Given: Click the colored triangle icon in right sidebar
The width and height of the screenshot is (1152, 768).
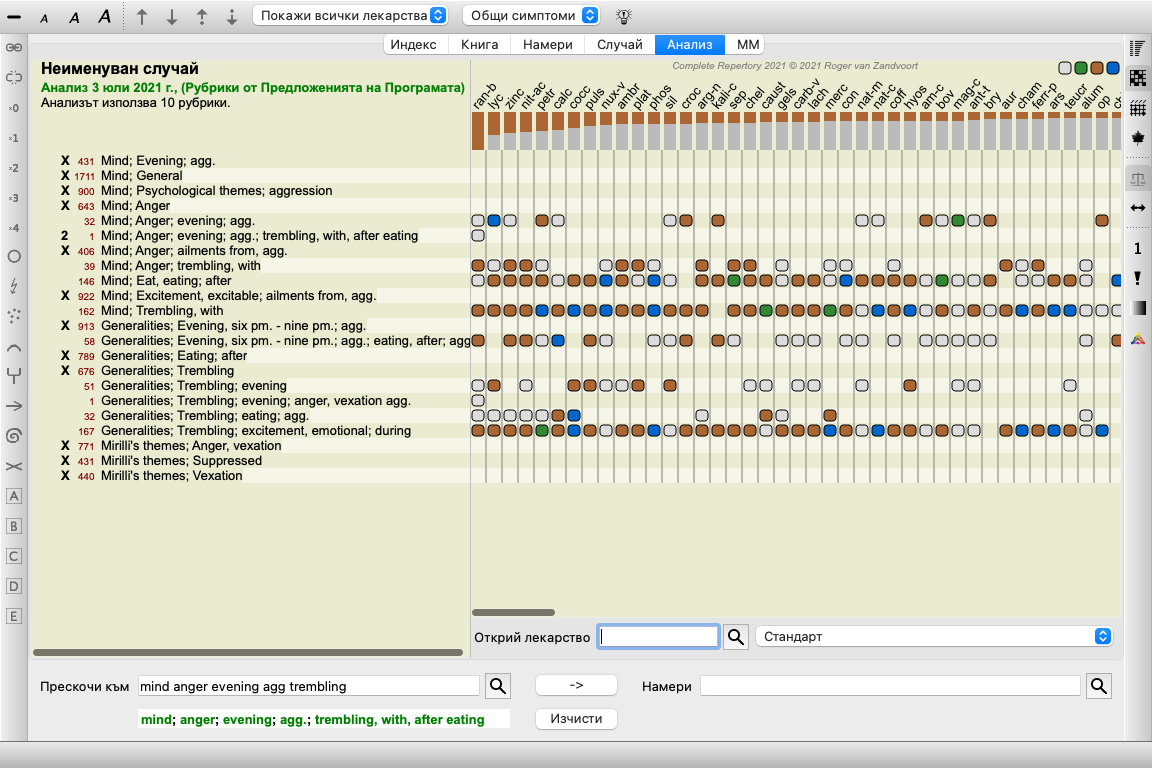Looking at the screenshot, I should (x=1137, y=339).
